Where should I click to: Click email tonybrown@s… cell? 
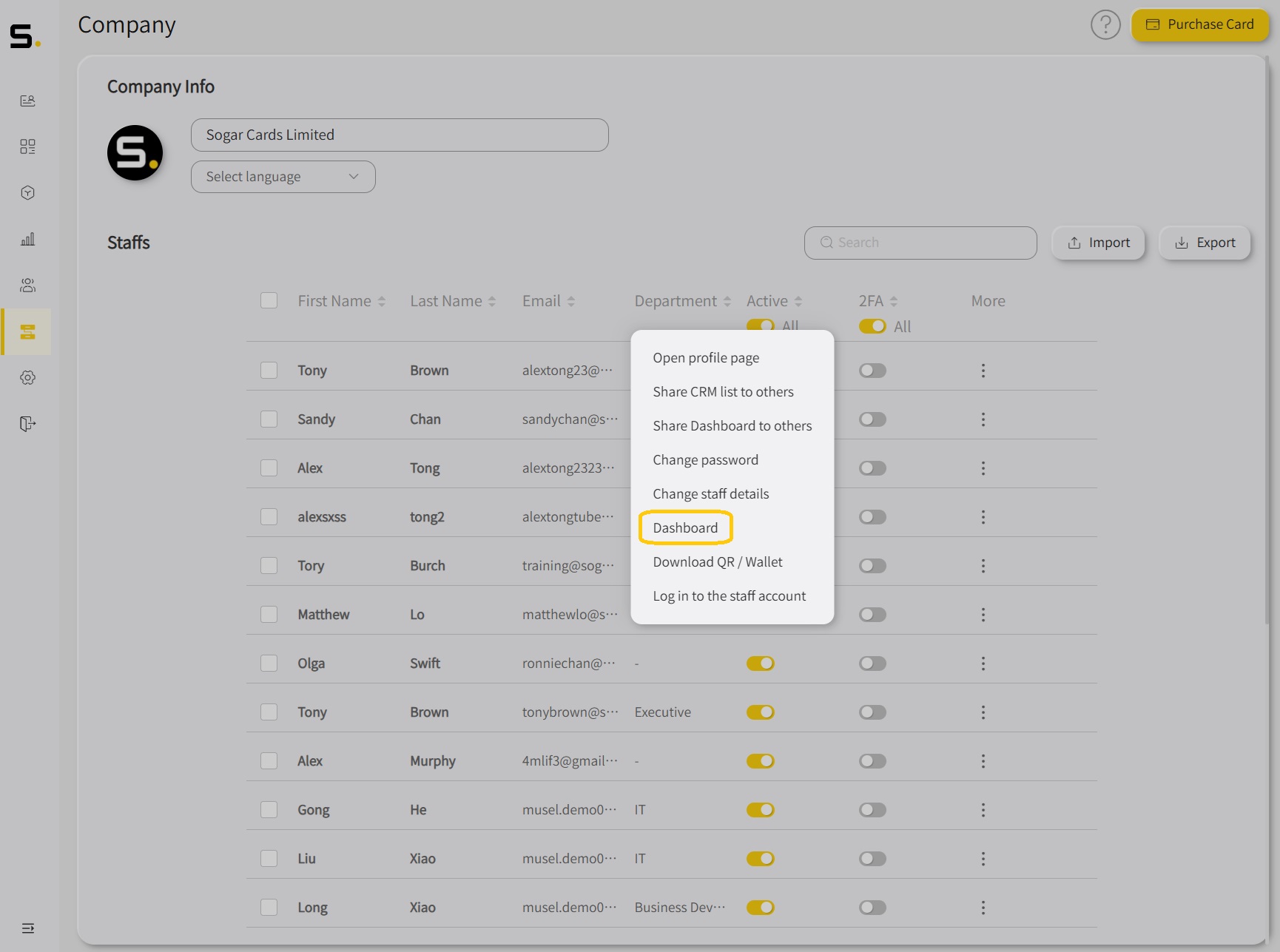(x=570, y=712)
